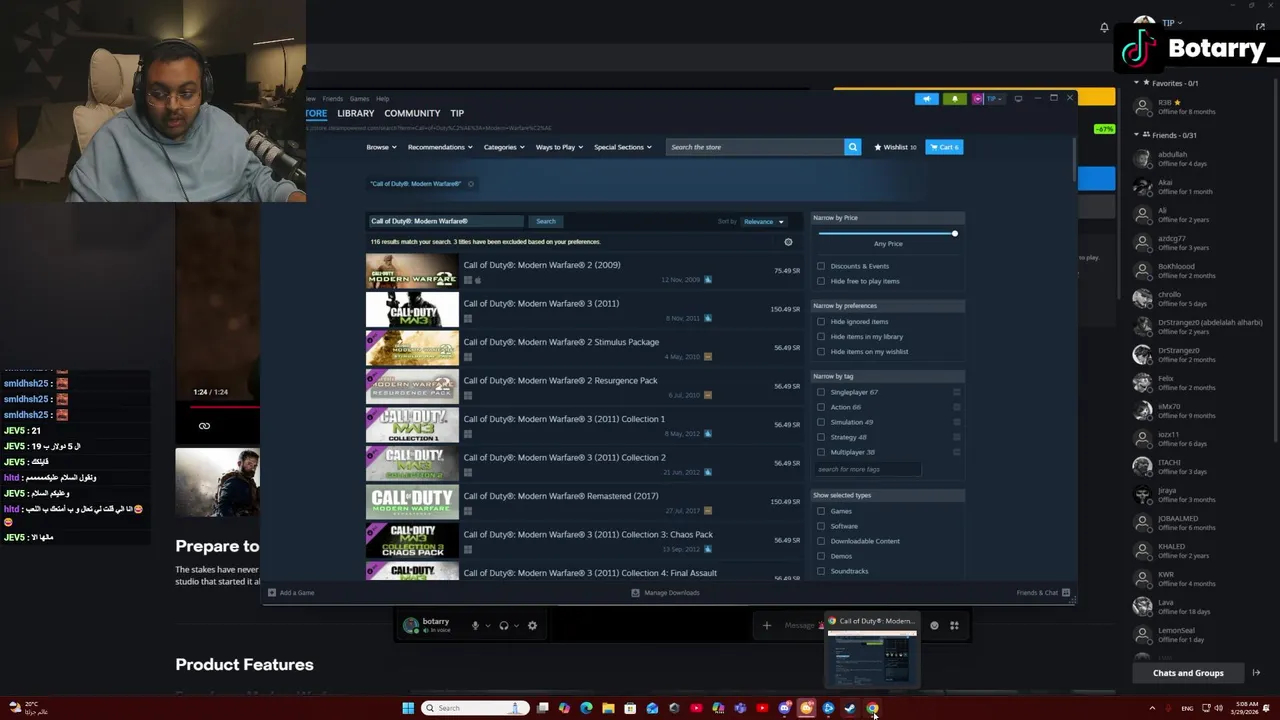The height and width of the screenshot is (720, 1280).
Task: Open the TIP profile tab
Action: coord(457,113)
